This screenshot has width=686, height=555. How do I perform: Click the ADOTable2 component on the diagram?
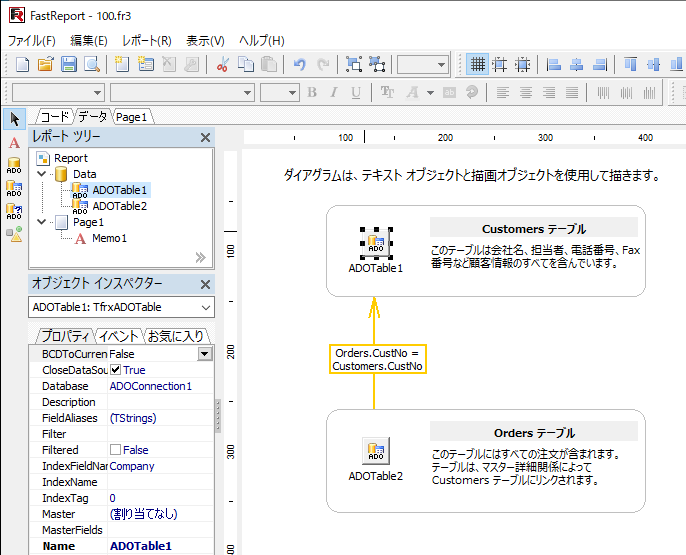[x=375, y=451]
